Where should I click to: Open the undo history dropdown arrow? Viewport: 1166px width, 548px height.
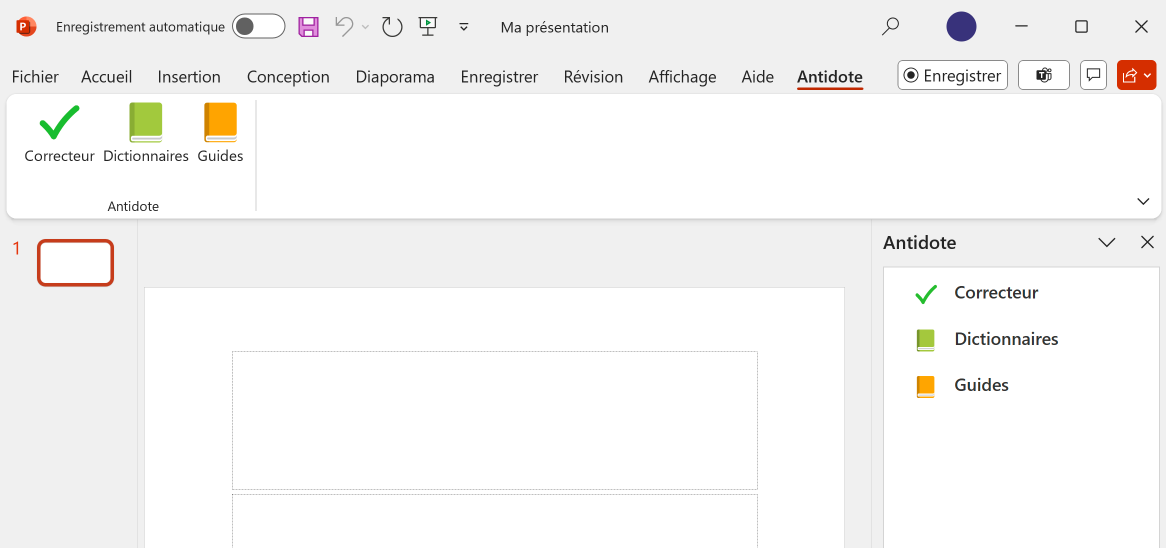tap(365, 27)
